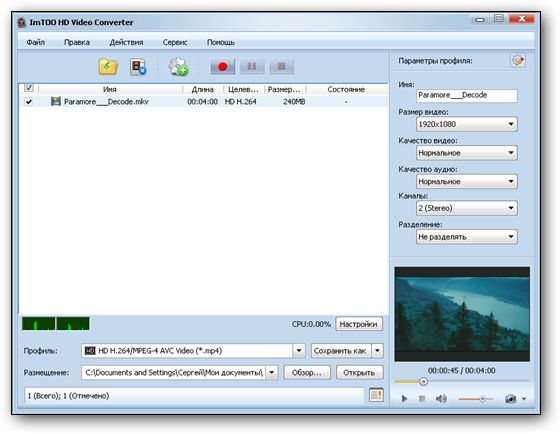Click the edit profile parameters pencil icon
560x434 pixels.
[x=518, y=60]
